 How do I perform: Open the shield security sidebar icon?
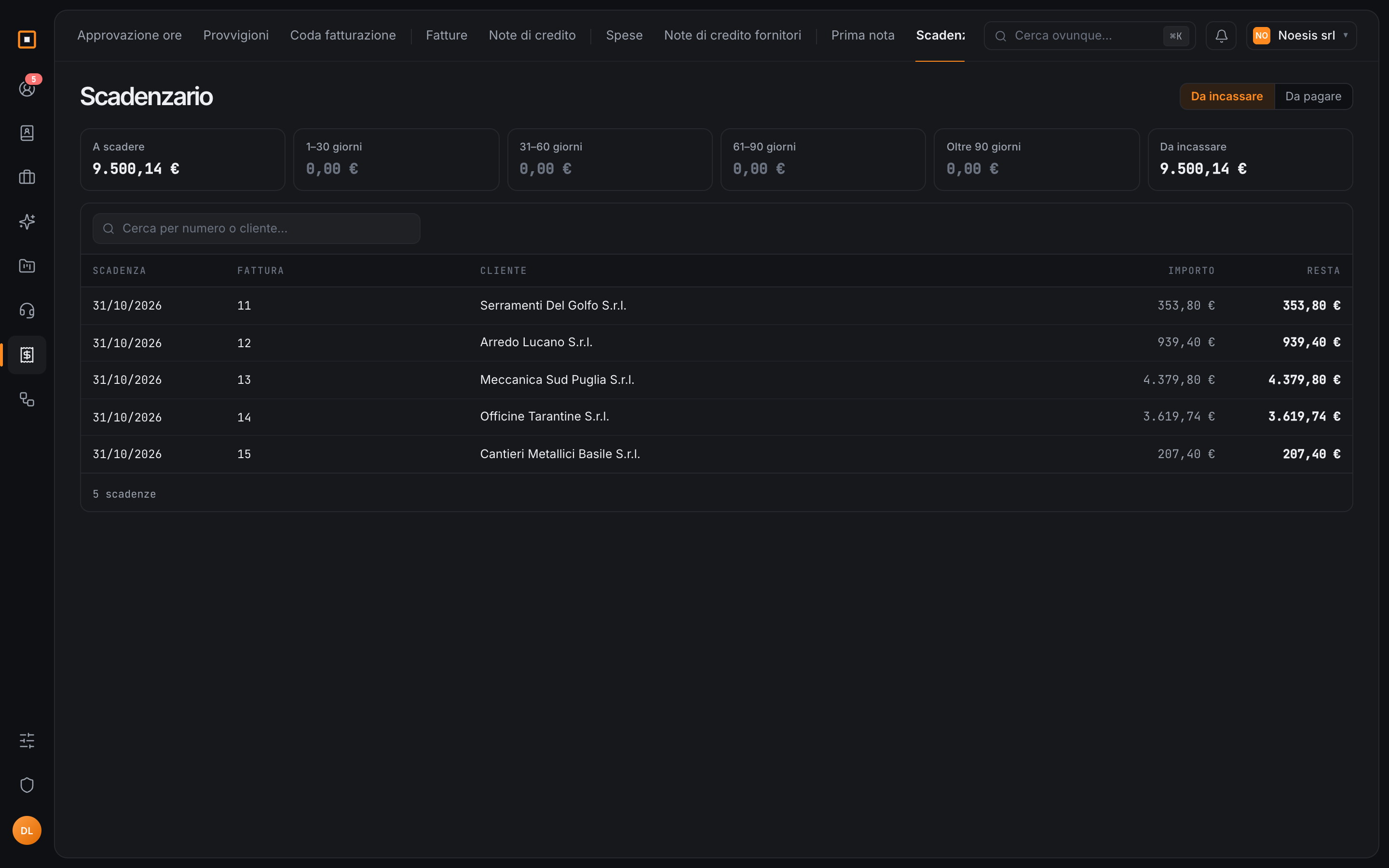click(27, 785)
